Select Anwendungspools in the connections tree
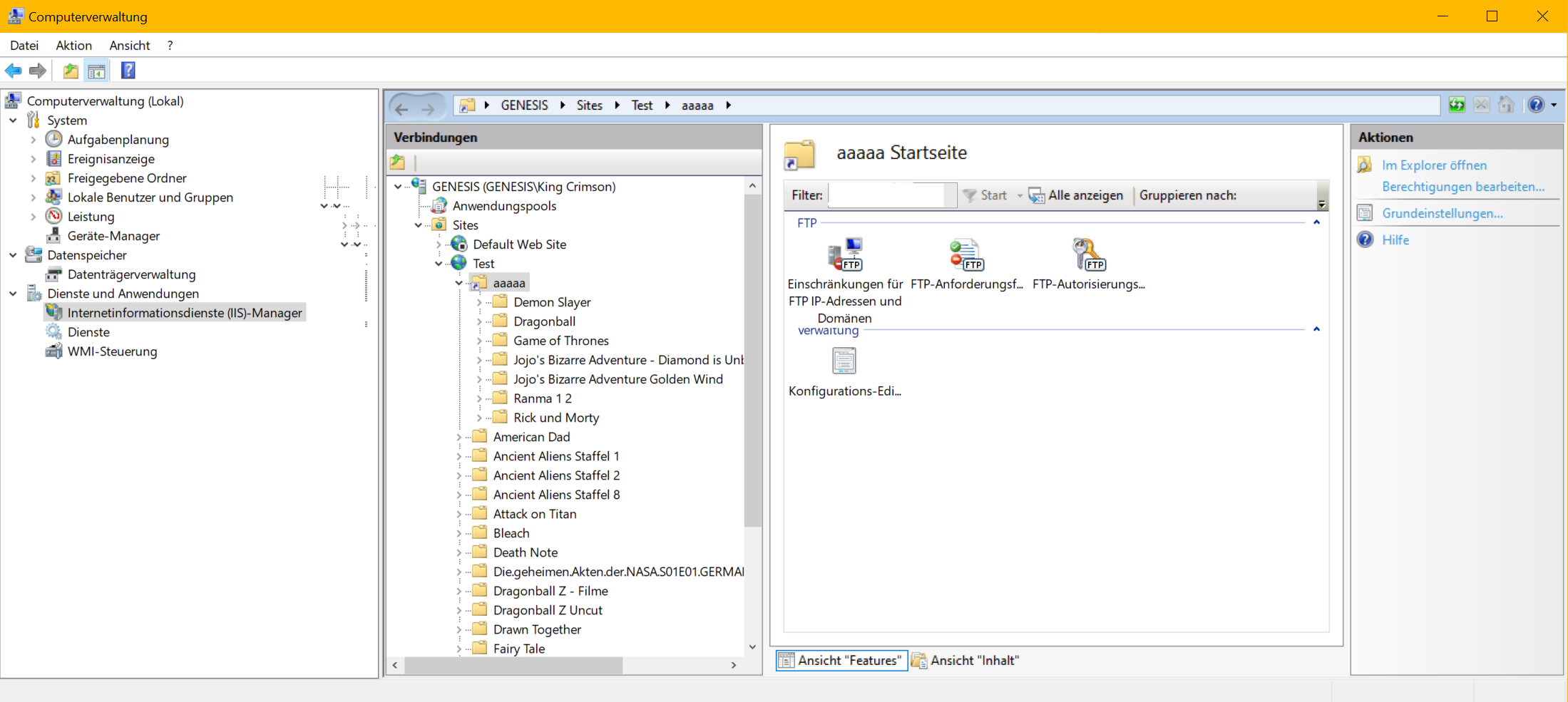Screen dimensions: 1568x702 coord(504,206)
